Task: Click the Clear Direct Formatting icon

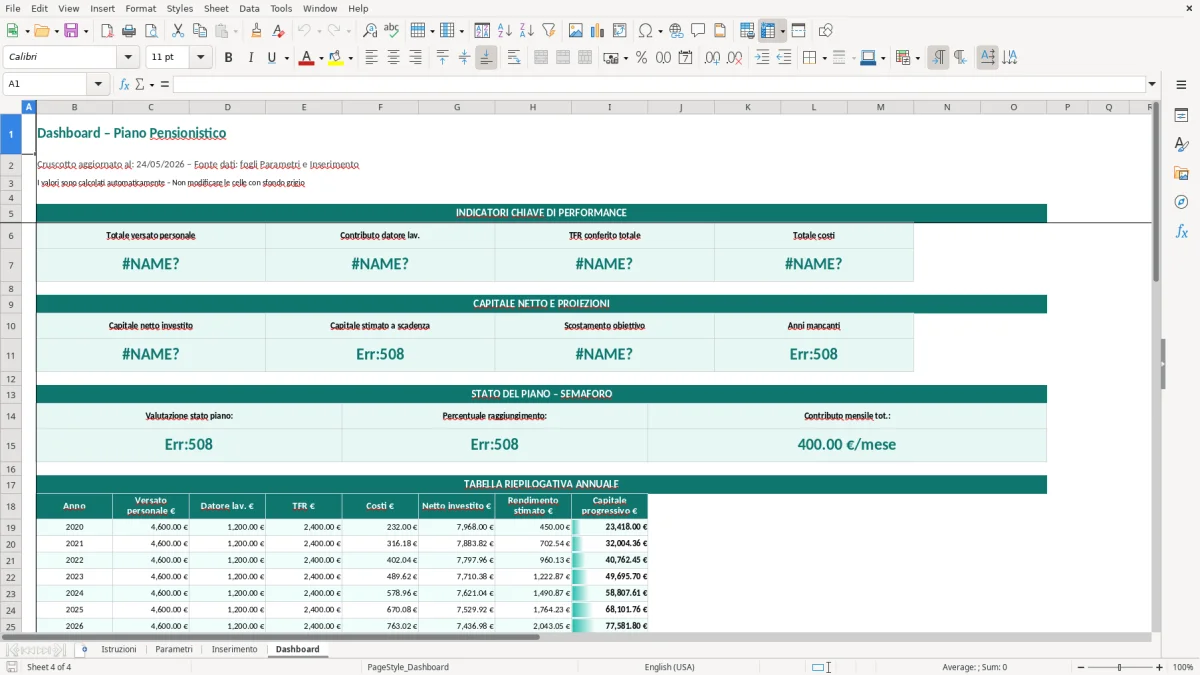Action: pos(279,31)
